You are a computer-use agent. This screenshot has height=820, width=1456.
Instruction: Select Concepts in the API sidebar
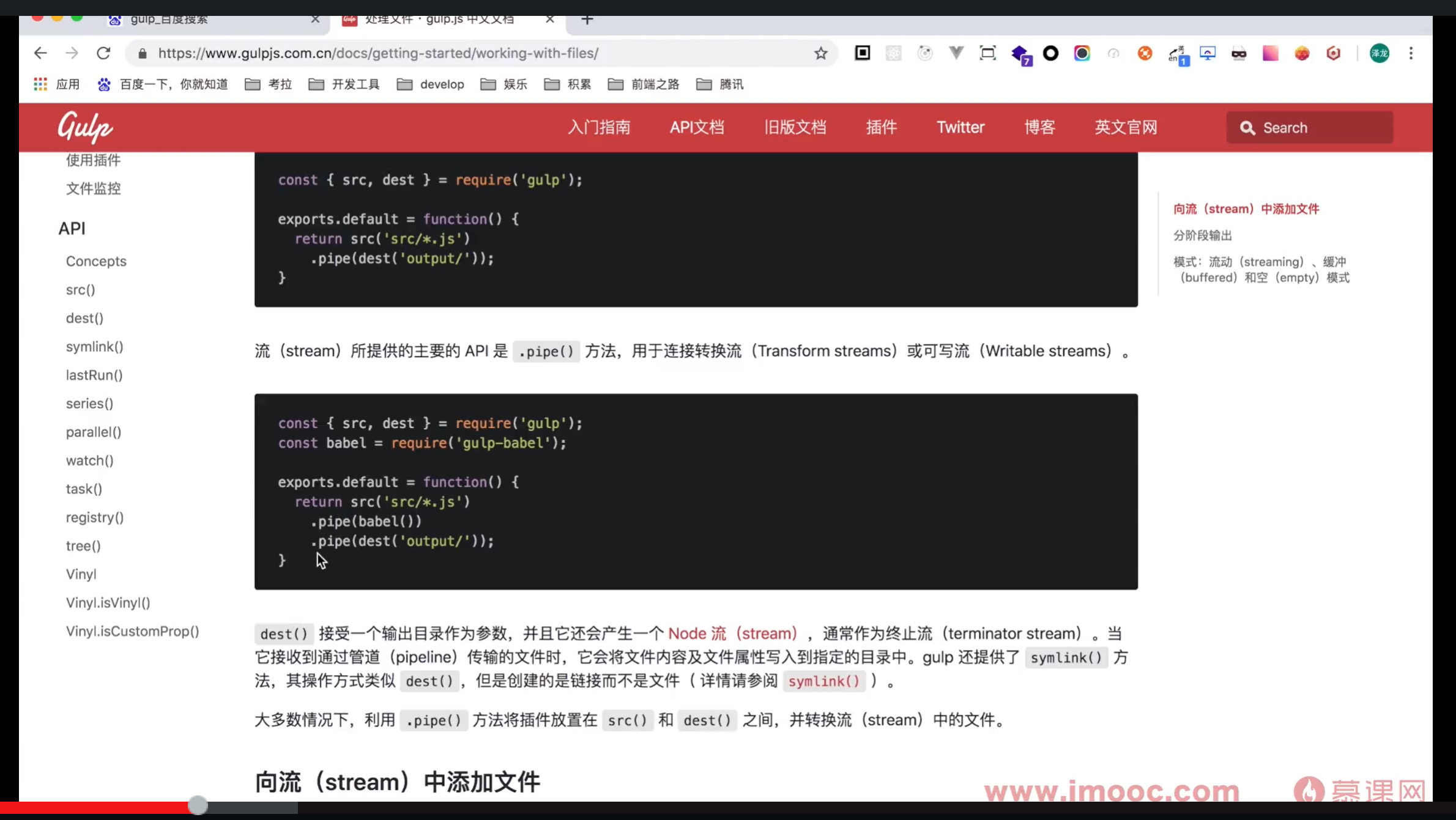coord(96,261)
